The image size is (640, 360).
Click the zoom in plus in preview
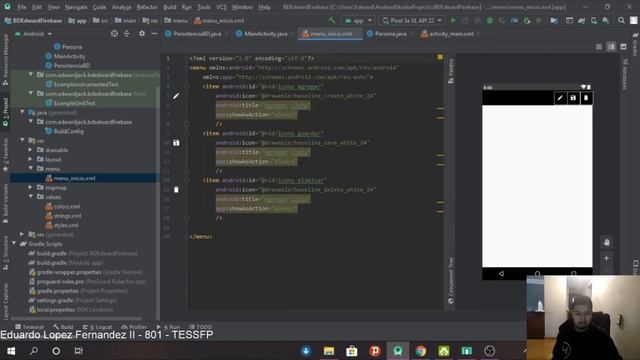(607, 258)
